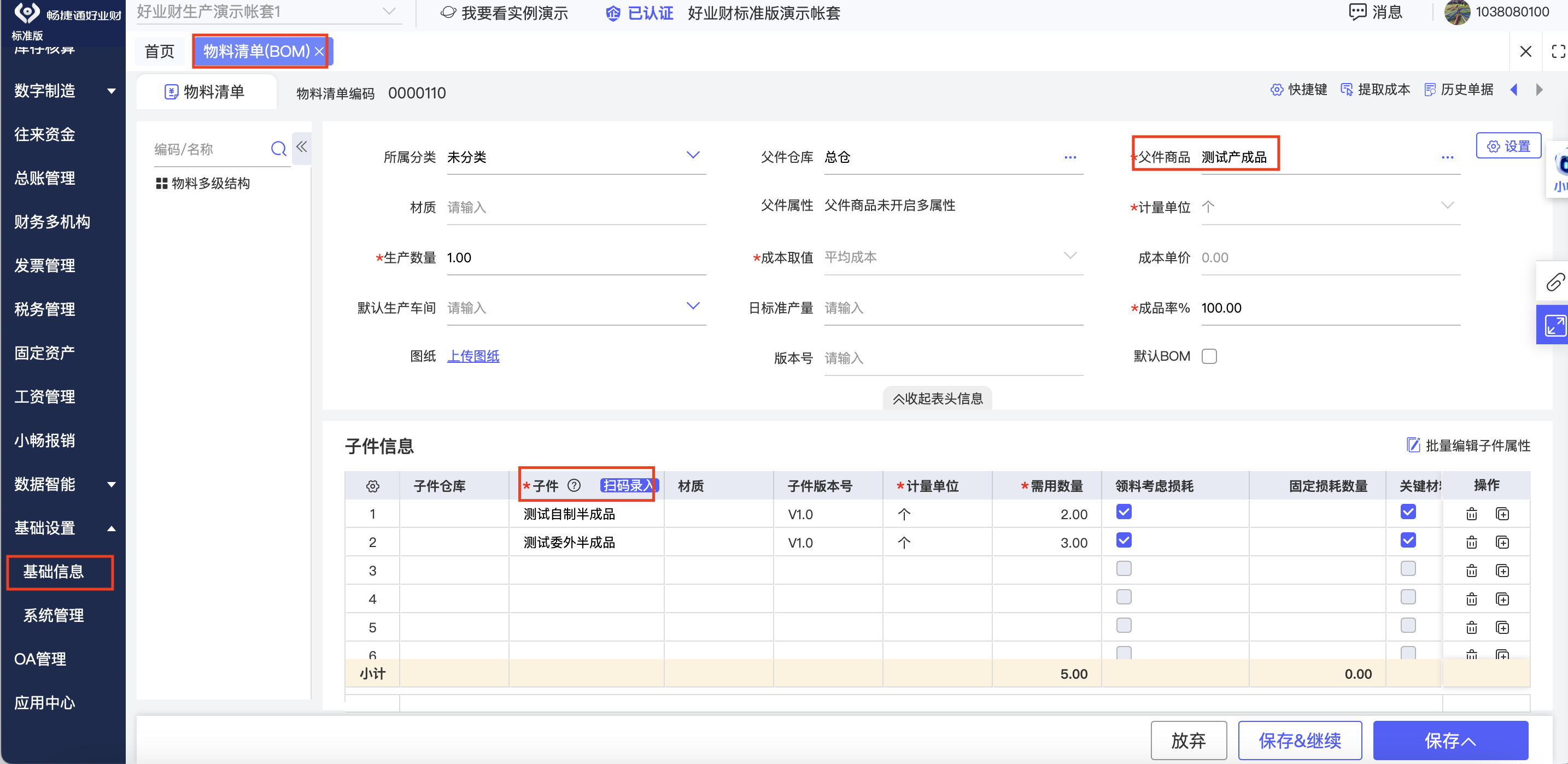Open the column settings gear in the table header
This screenshot has width=1568, height=764.
click(x=372, y=485)
